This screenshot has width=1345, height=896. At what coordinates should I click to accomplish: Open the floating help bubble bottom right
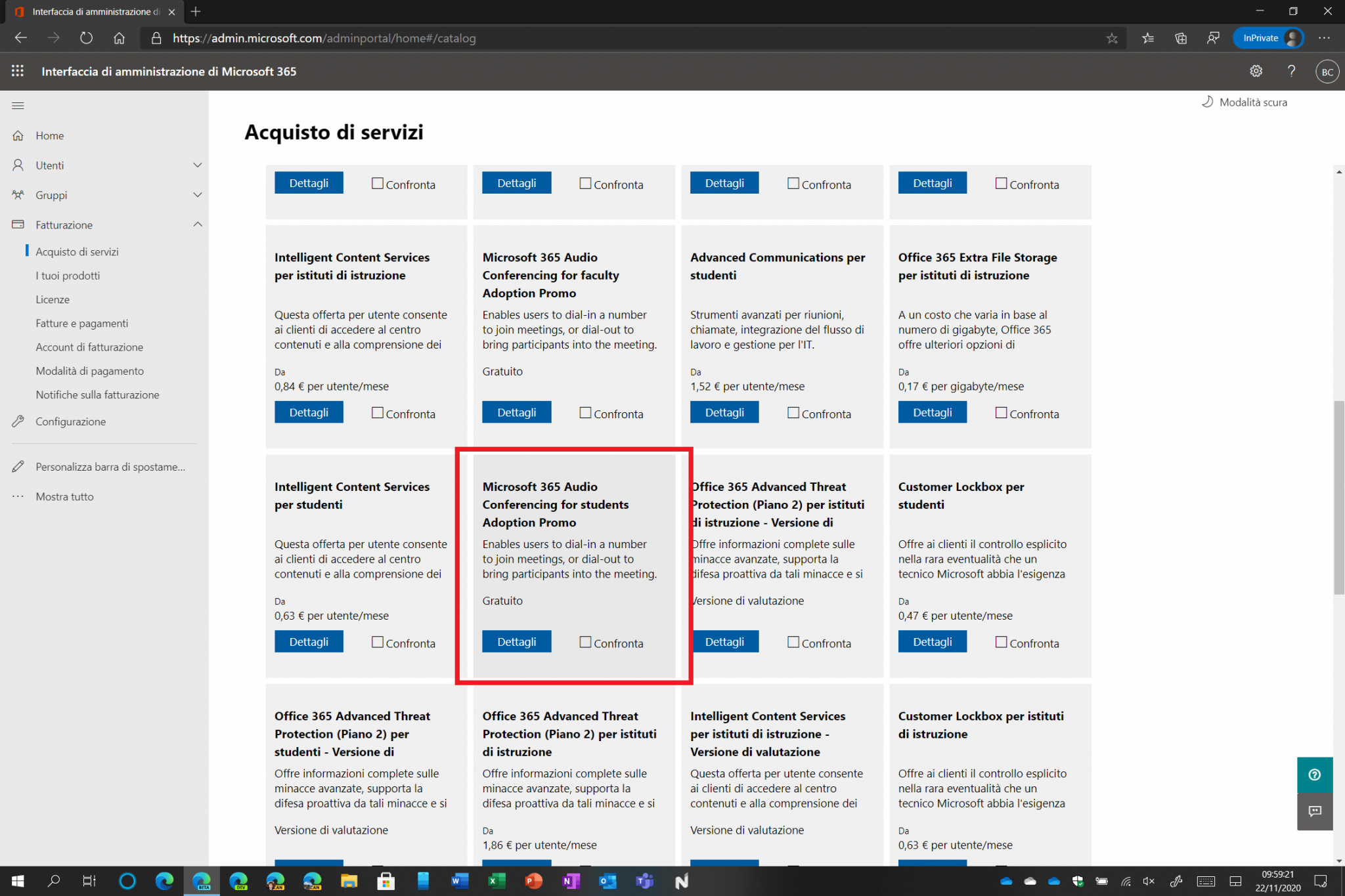(1315, 775)
